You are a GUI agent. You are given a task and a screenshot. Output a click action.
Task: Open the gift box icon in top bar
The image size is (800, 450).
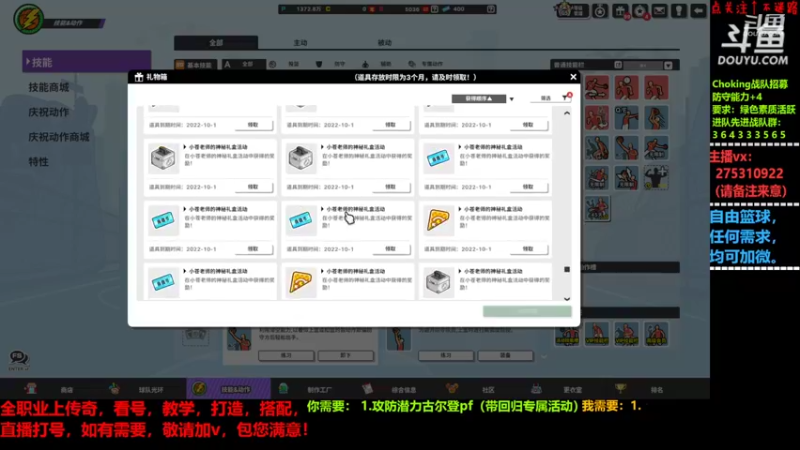click(620, 11)
